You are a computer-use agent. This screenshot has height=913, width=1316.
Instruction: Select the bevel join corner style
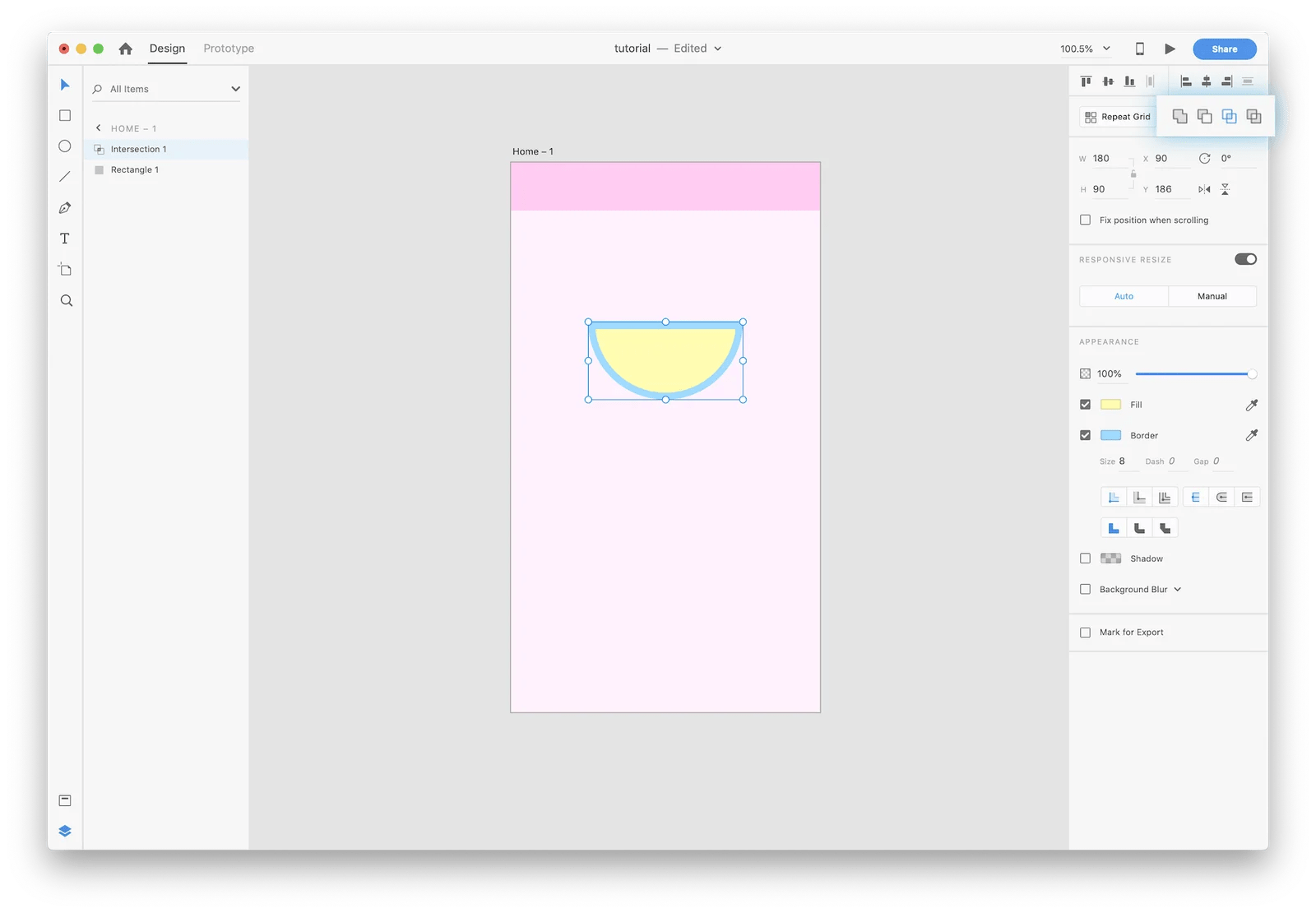click(1165, 528)
